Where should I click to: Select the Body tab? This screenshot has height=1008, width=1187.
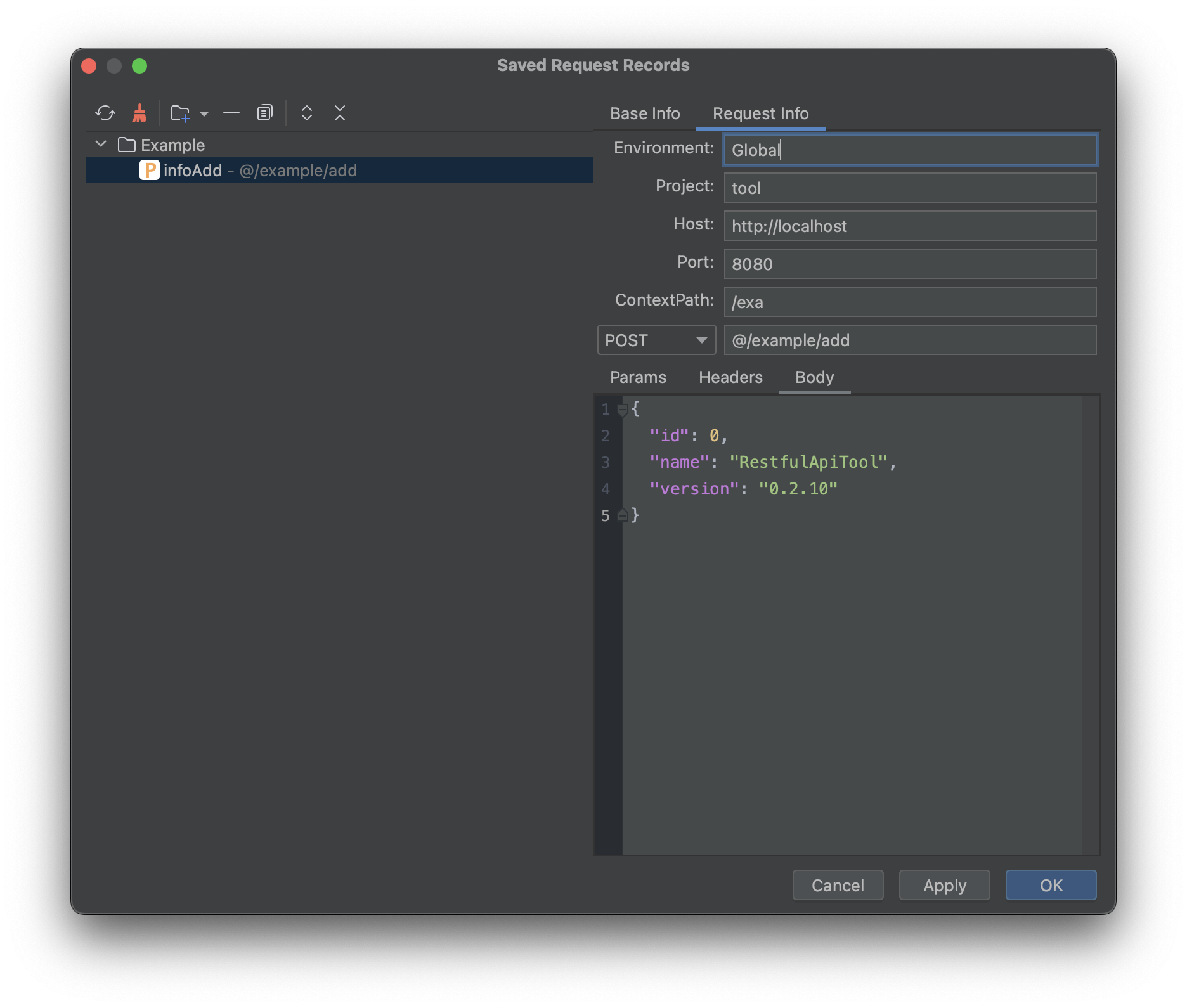pos(814,377)
